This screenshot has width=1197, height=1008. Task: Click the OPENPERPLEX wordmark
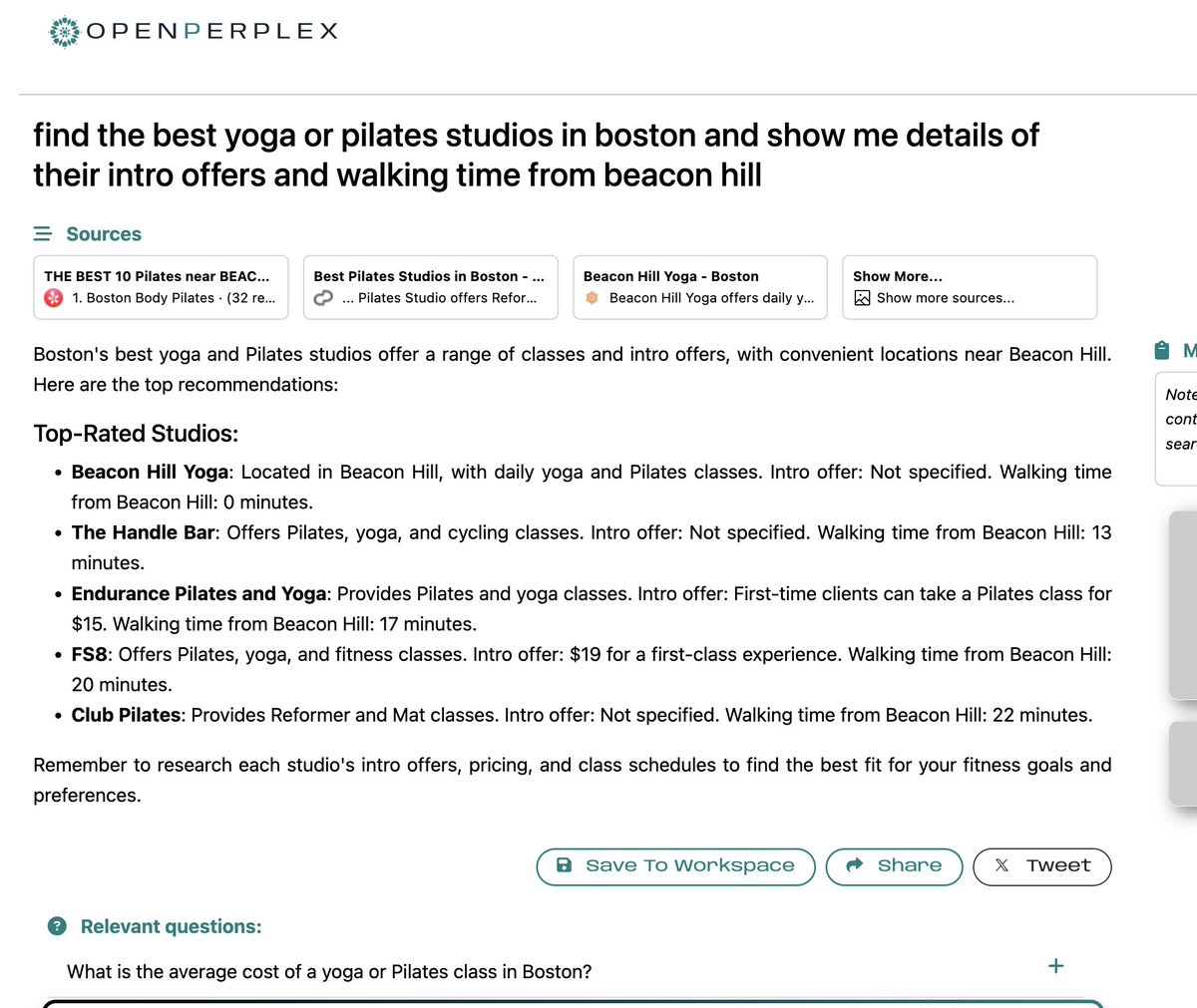pyautogui.click(x=212, y=32)
